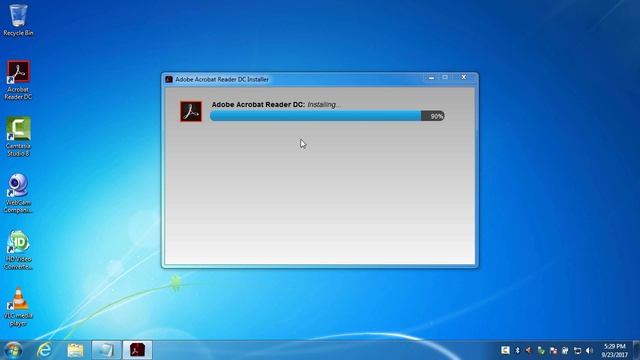Click the red speaker tray icon
640x360 pixels.
click(x=529, y=350)
